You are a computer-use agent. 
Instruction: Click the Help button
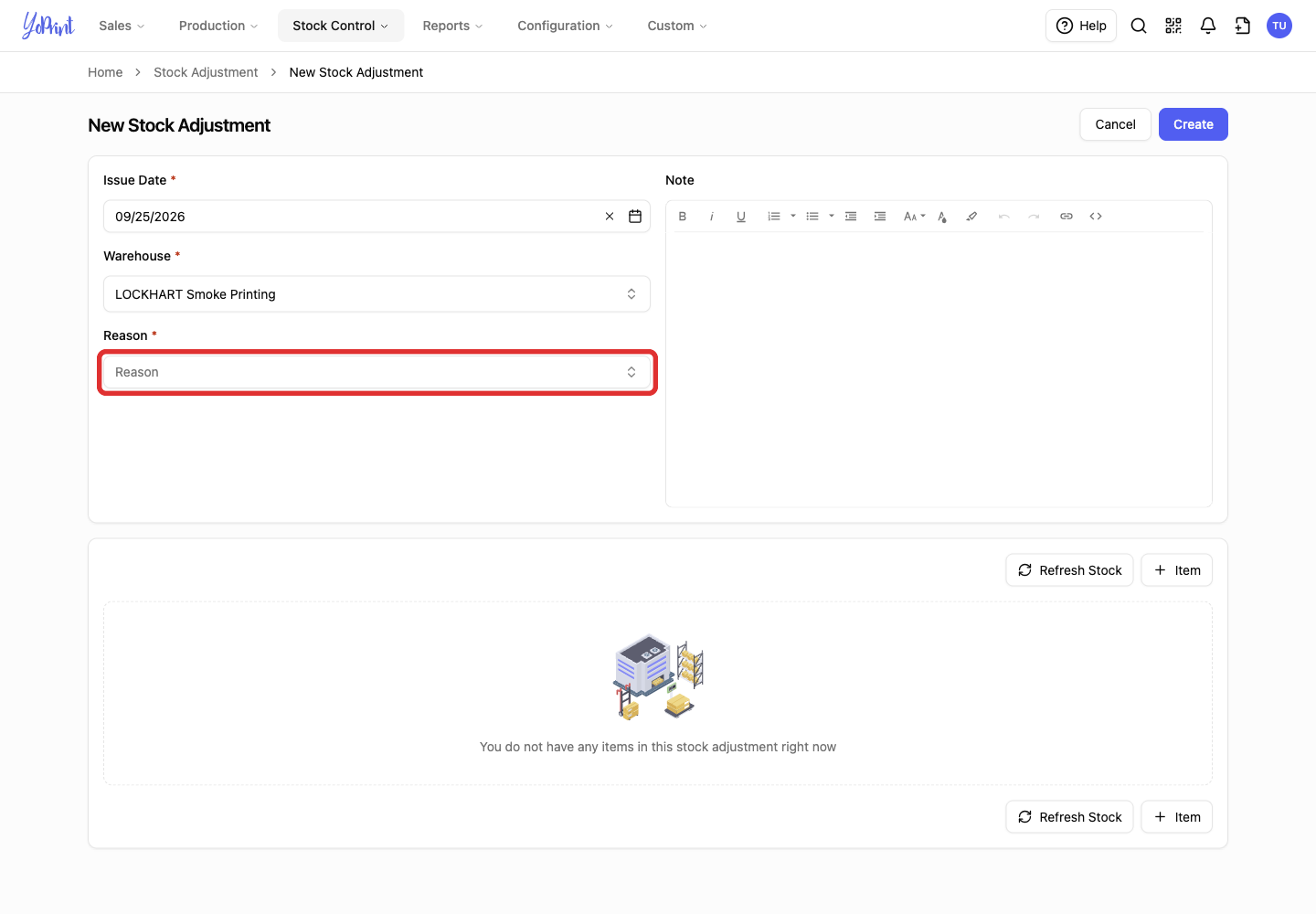point(1081,26)
